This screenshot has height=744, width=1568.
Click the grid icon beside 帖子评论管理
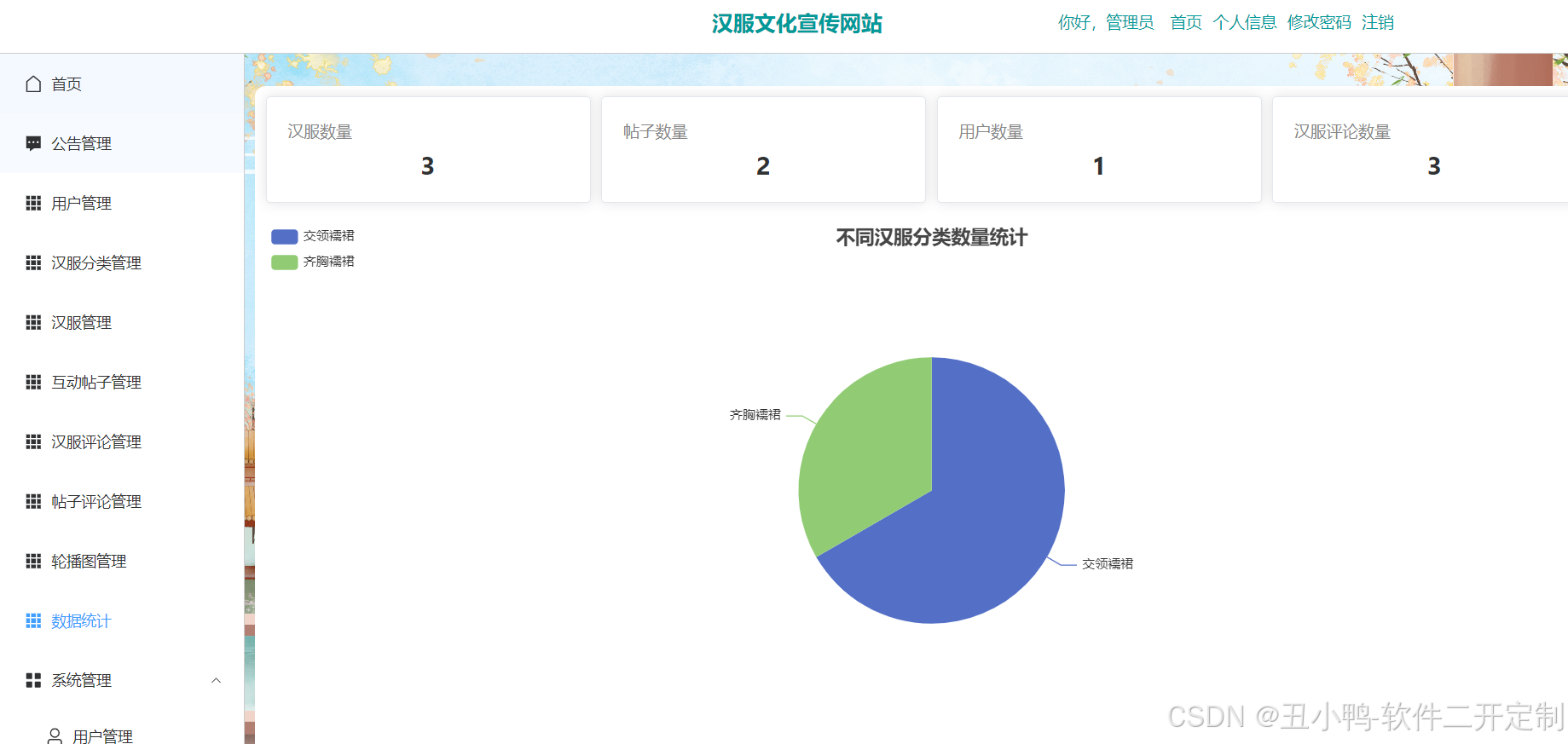[x=33, y=501]
